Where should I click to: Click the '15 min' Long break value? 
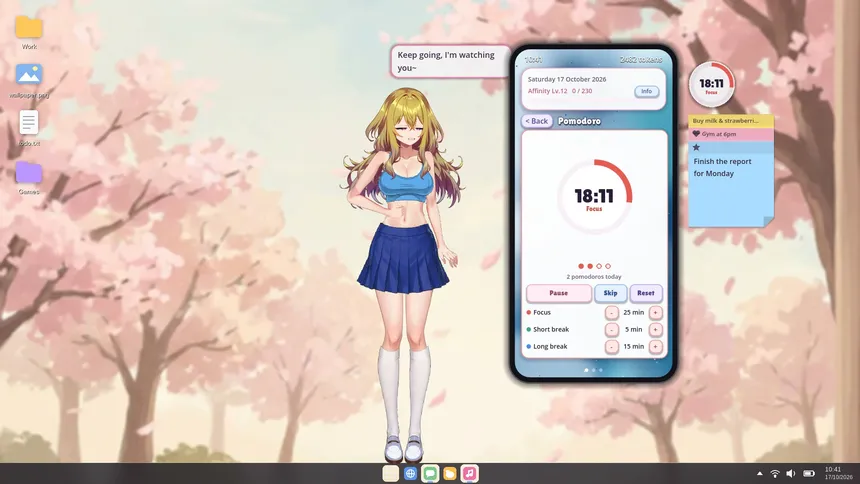tap(633, 346)
